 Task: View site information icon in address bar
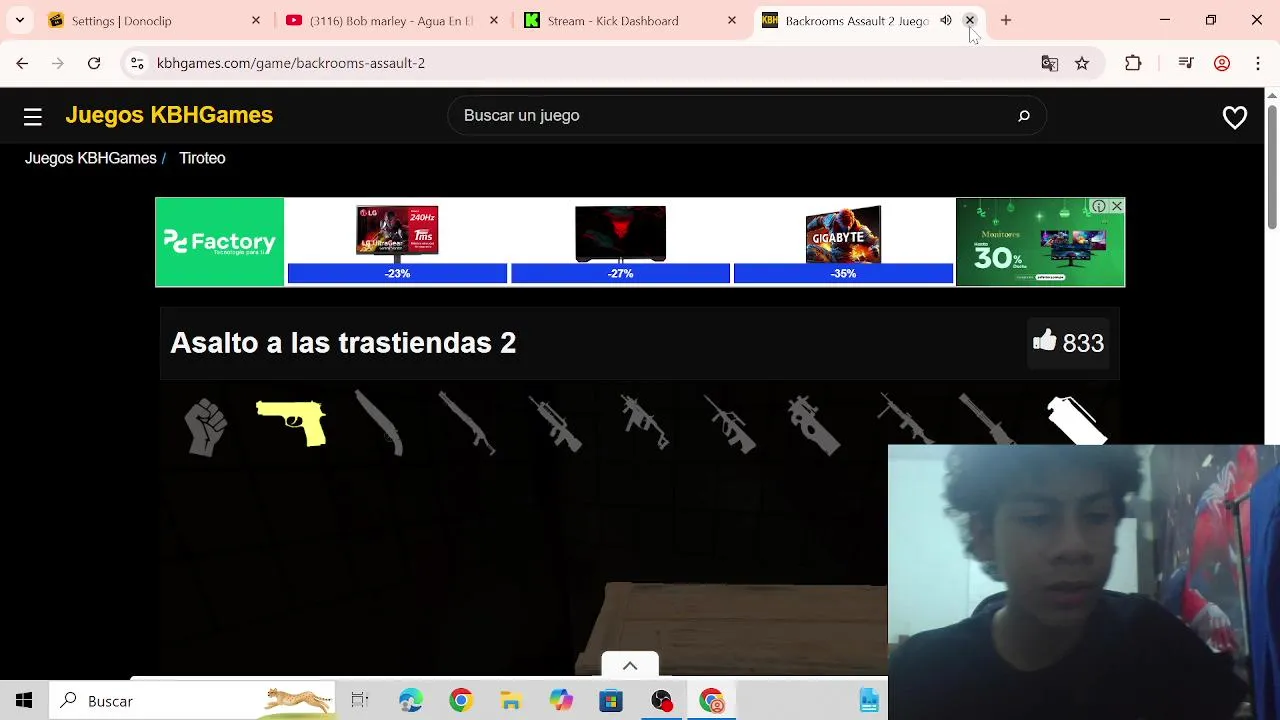click(137, 63)
